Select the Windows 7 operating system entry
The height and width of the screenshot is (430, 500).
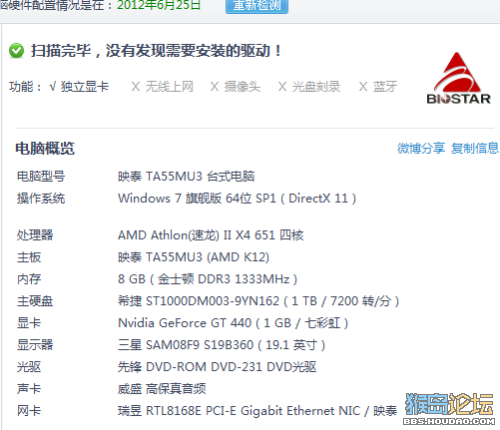pos(237,198)
